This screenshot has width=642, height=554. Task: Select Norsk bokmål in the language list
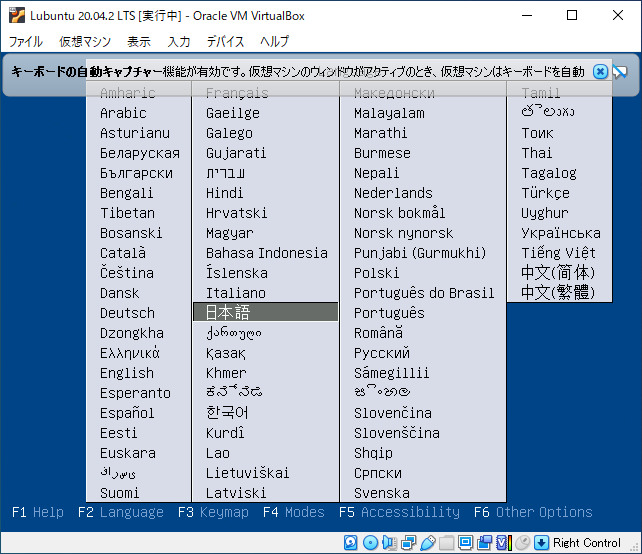(399, 213)
